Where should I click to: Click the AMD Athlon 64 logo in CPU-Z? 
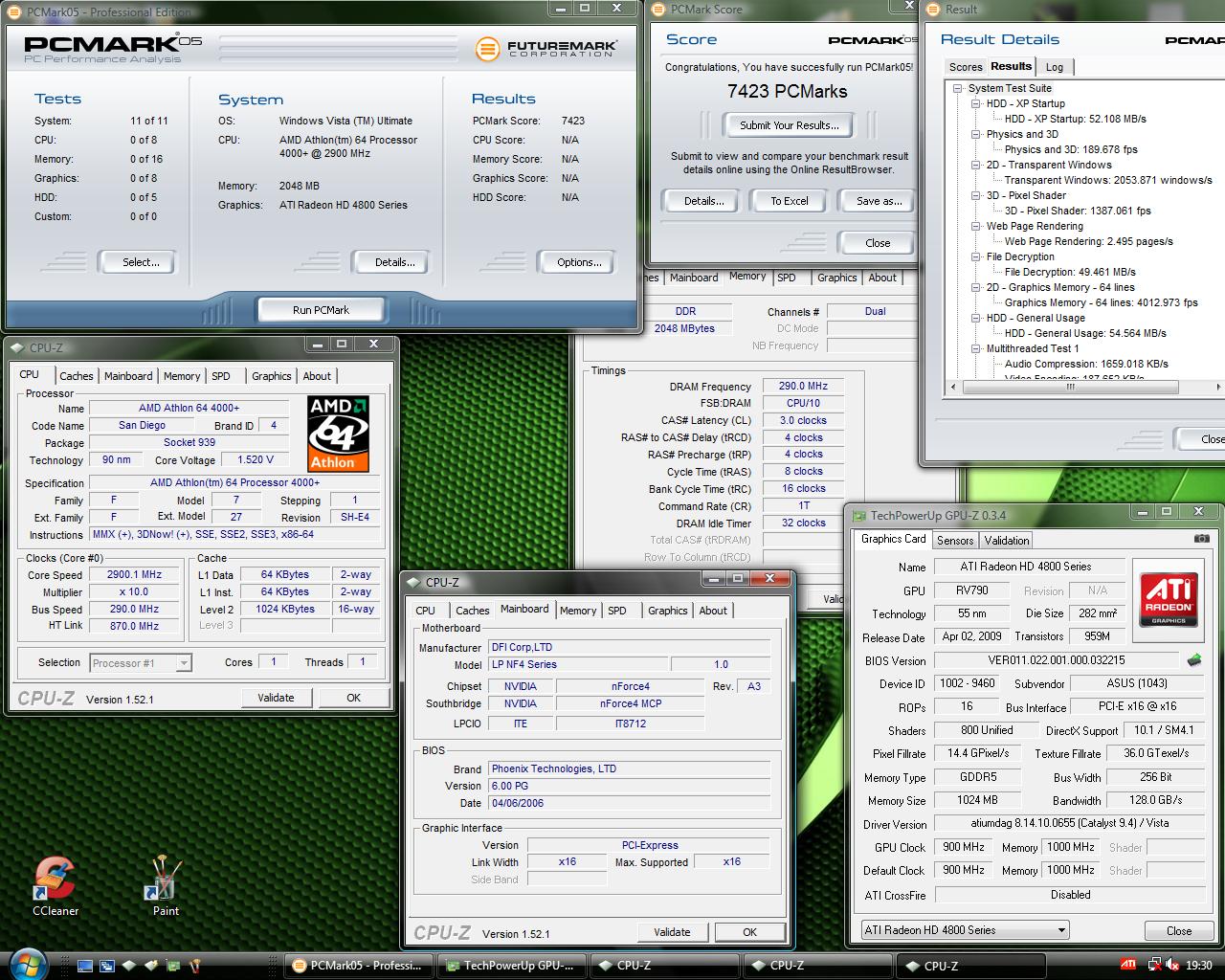pos(339,434)
